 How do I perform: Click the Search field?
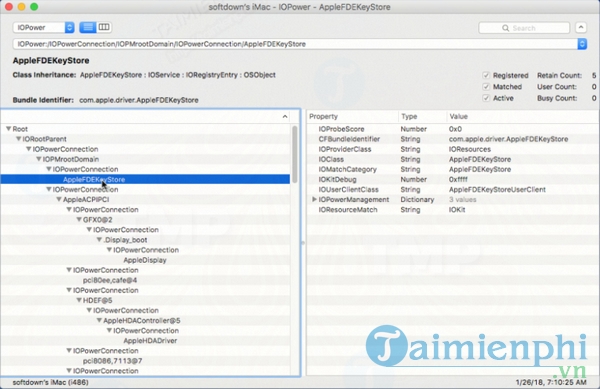click(524, 28)
